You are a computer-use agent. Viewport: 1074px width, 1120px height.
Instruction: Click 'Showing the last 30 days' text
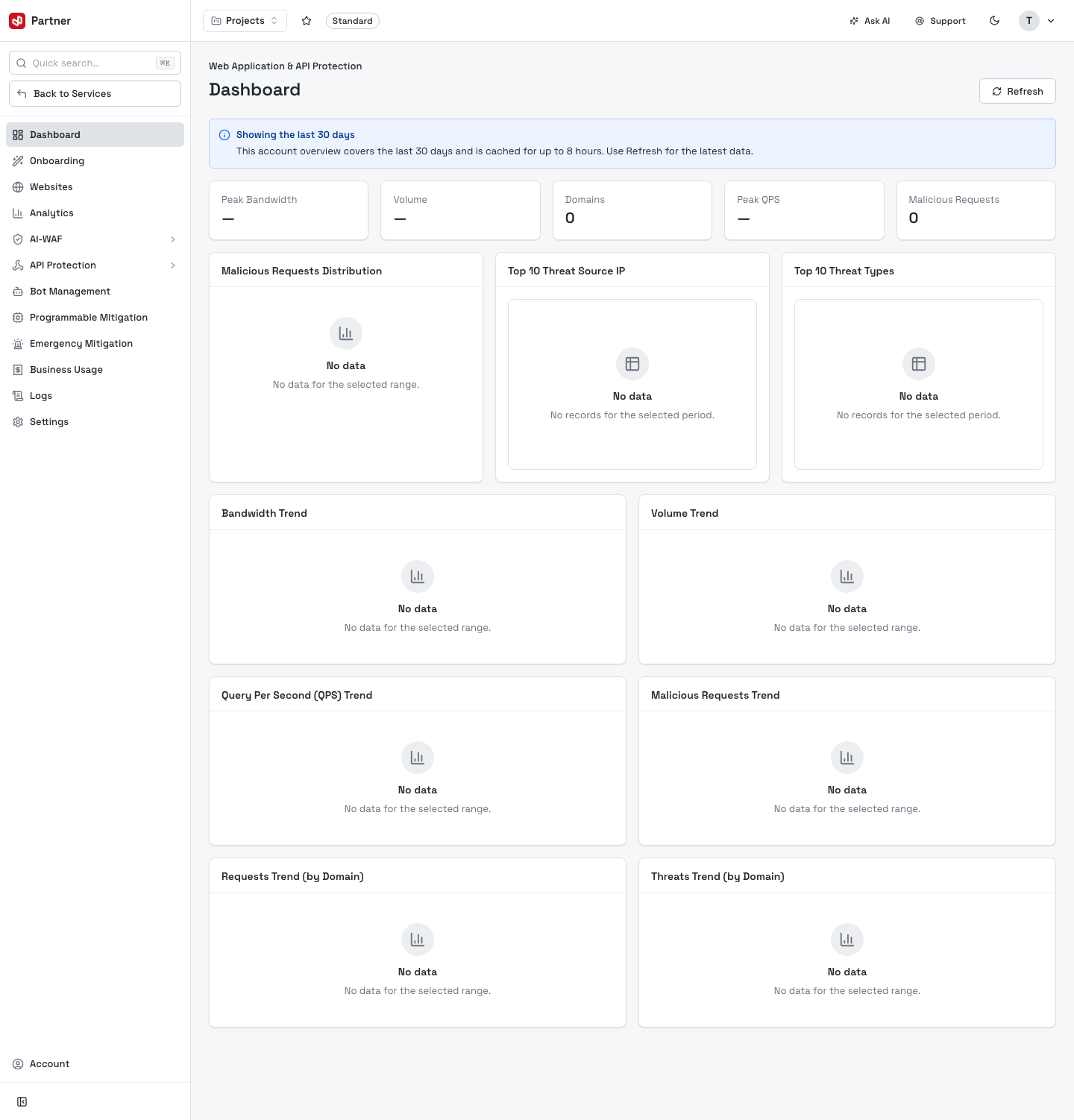point(295,135)
